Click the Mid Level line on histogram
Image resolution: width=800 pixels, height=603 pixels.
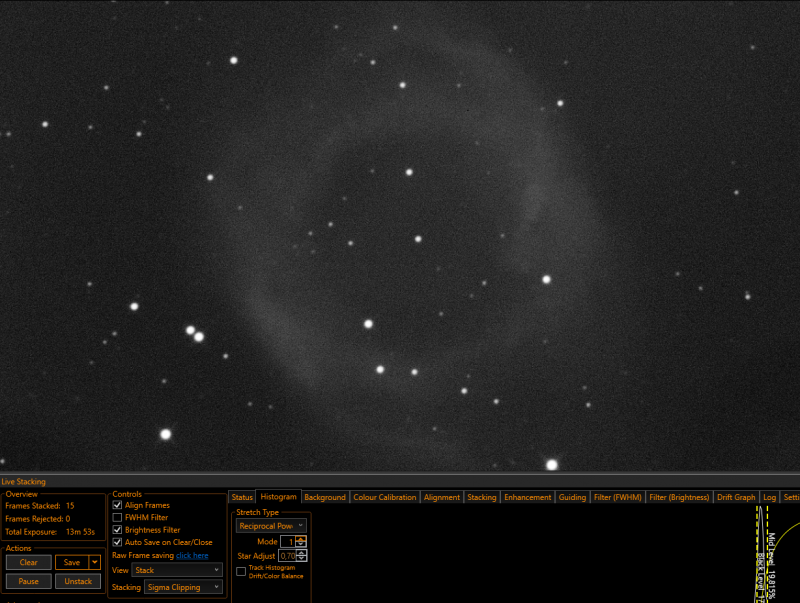tap(767, 554)
